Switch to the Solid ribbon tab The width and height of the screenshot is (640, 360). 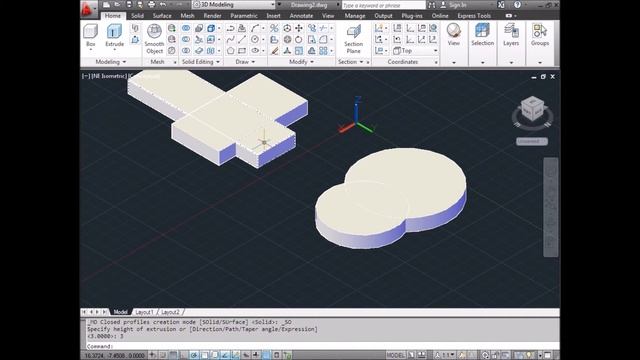tap(138, 16)
